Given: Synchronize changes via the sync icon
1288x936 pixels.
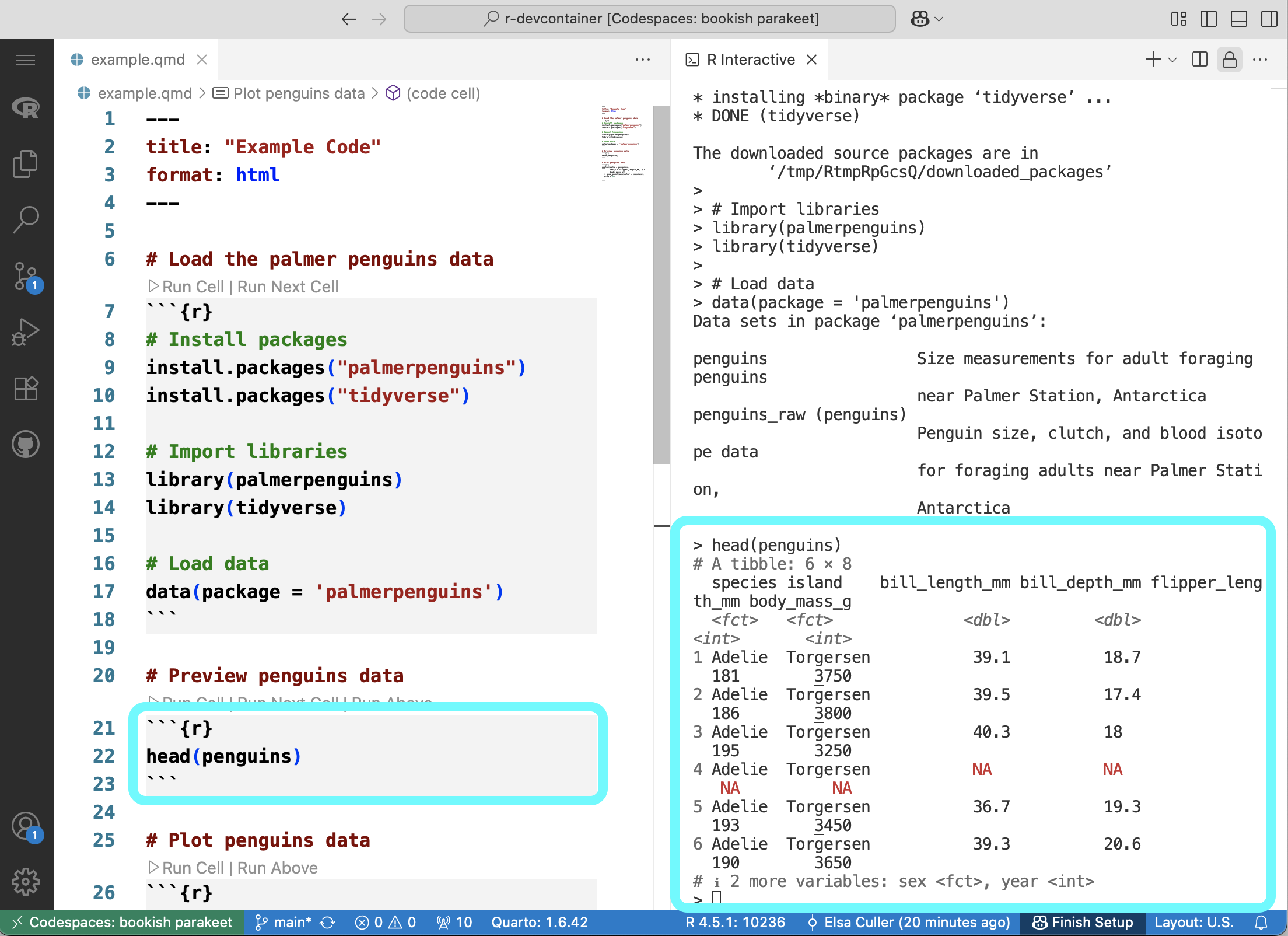Looking at the screenshot, I should (327, 923).
